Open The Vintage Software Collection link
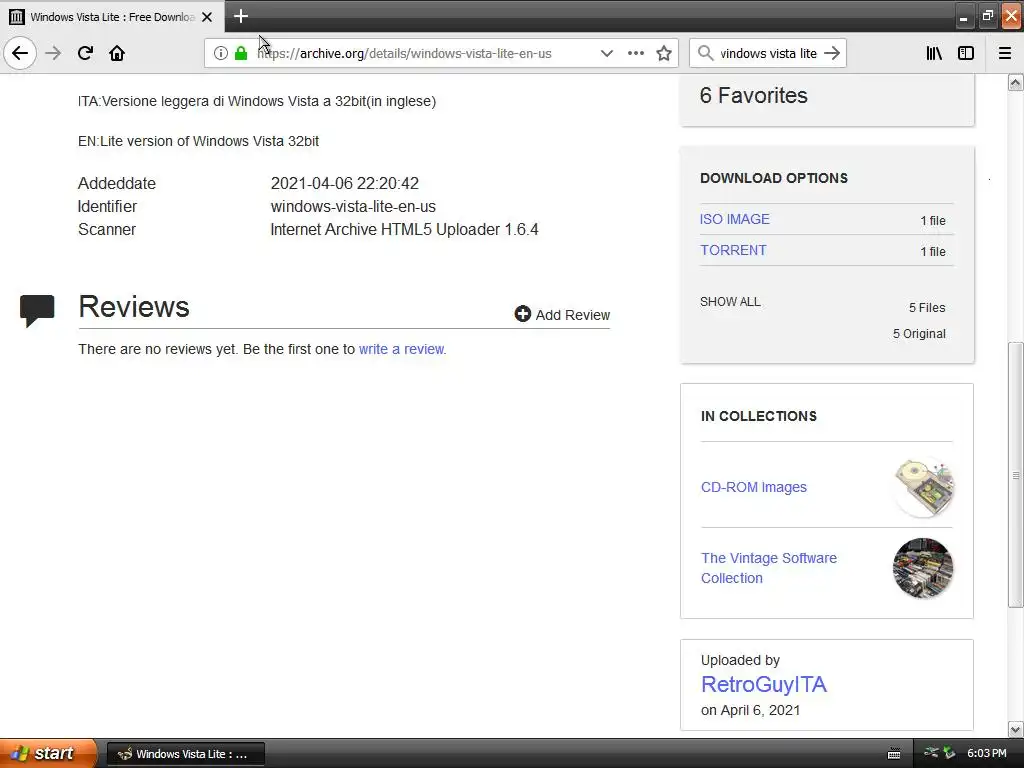This screenshot has width=1024, height=768. pyautogui.click(x=769, y=568)
